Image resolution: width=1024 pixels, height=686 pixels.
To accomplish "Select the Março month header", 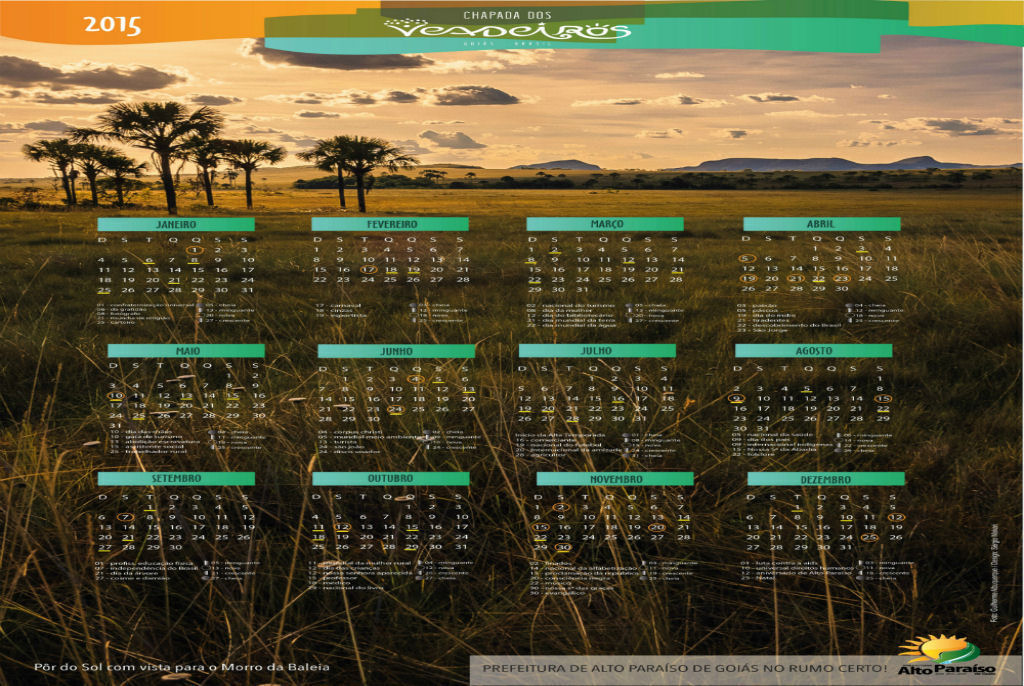I will coord(605,224).
